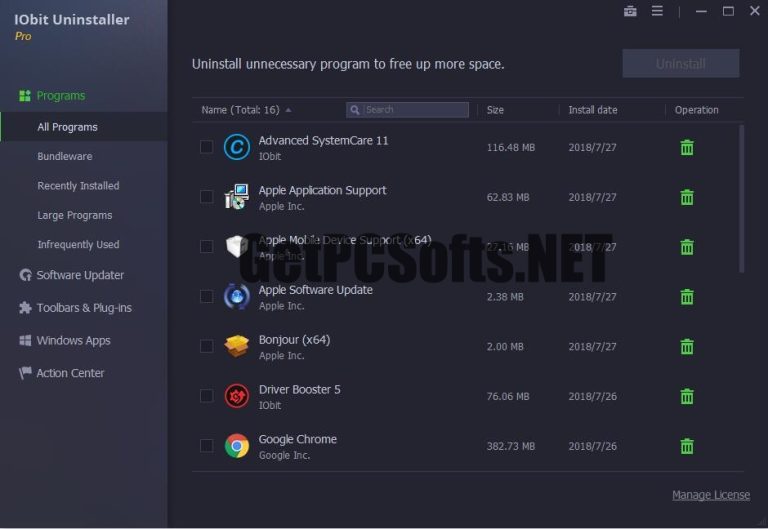The width and height of the screenshot is (768, 529).
Task: Click the Toolbars & Plug-ins puzzle icon
Action: (x=25, y=308)
